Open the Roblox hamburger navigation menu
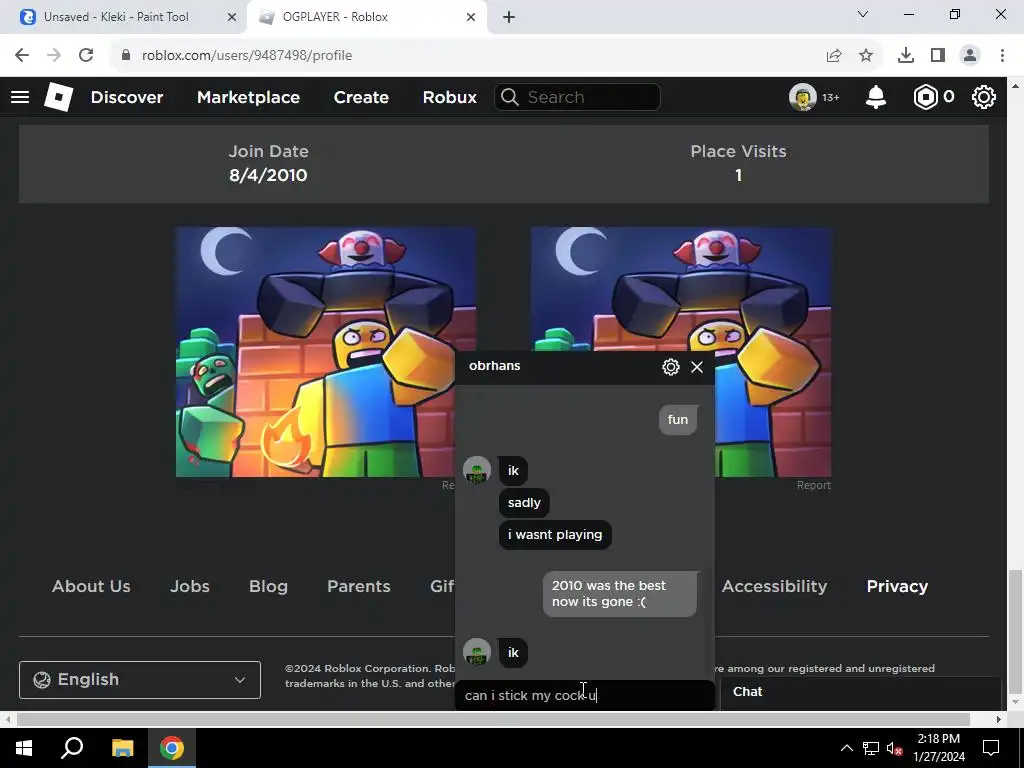The height and width of the screenshot is (768, 1024). (x=20, y=97)
